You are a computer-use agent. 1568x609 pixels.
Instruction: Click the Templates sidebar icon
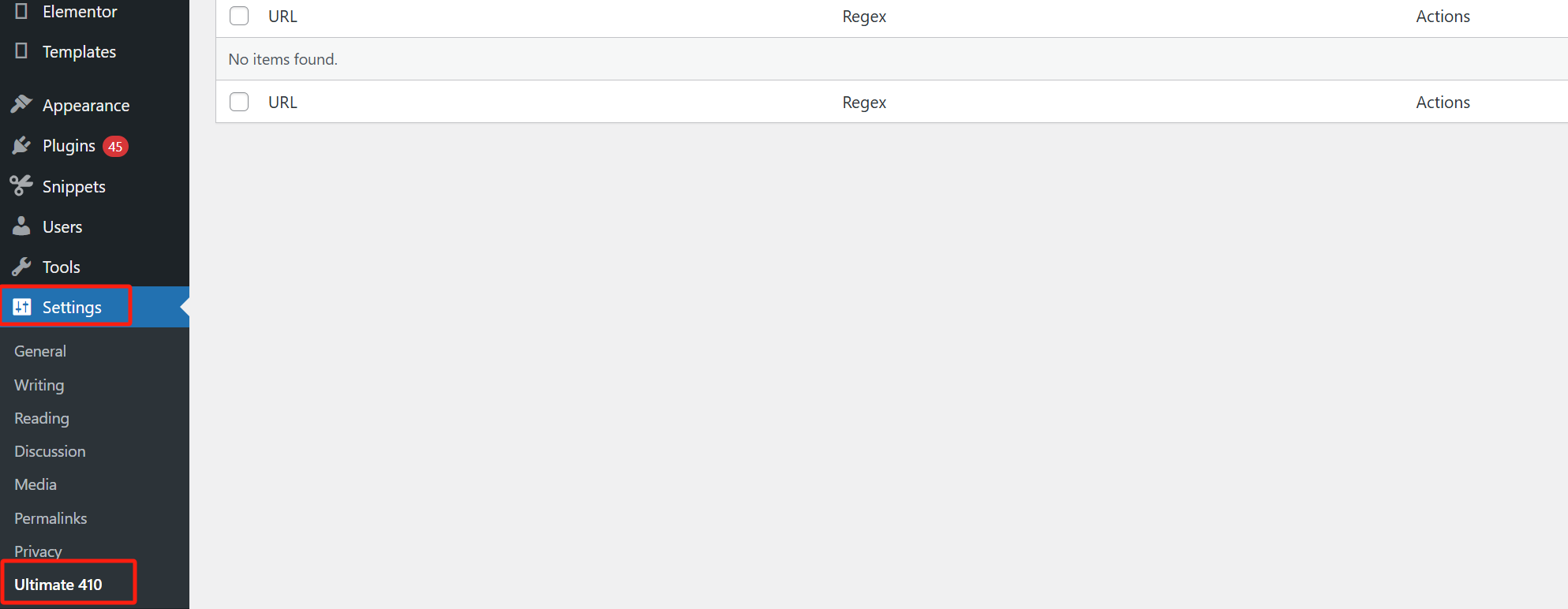point(21,51)
